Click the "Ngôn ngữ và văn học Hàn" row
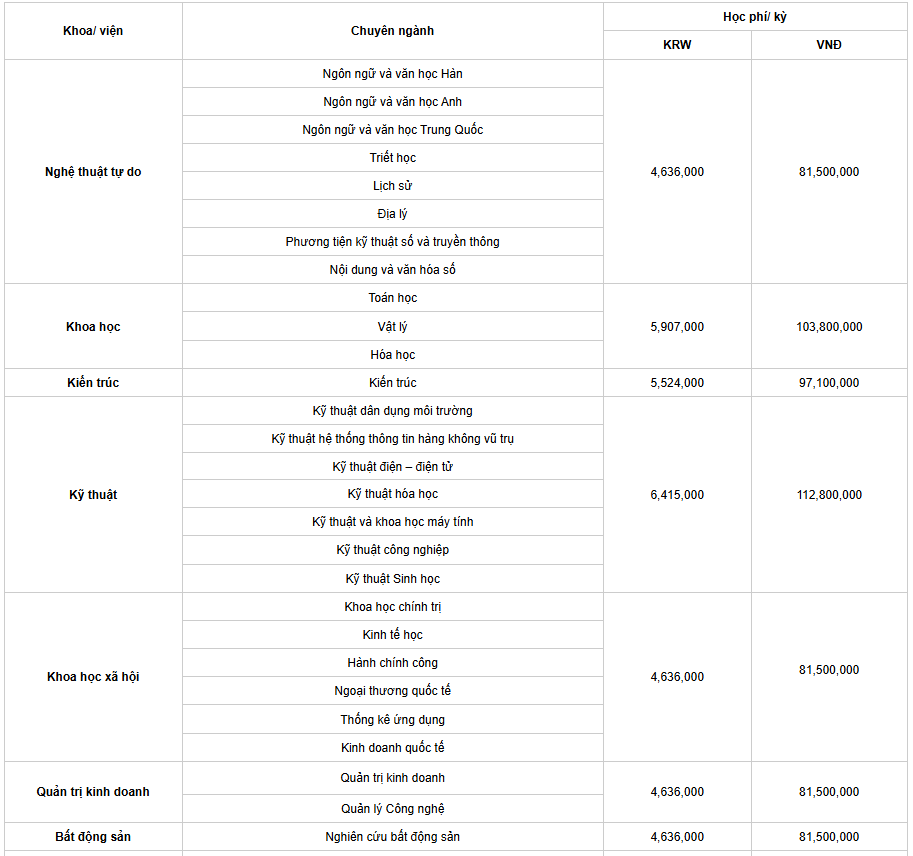The height and width of the screenshot is (856, 913). pyautogui.click(x=392, y=74)
